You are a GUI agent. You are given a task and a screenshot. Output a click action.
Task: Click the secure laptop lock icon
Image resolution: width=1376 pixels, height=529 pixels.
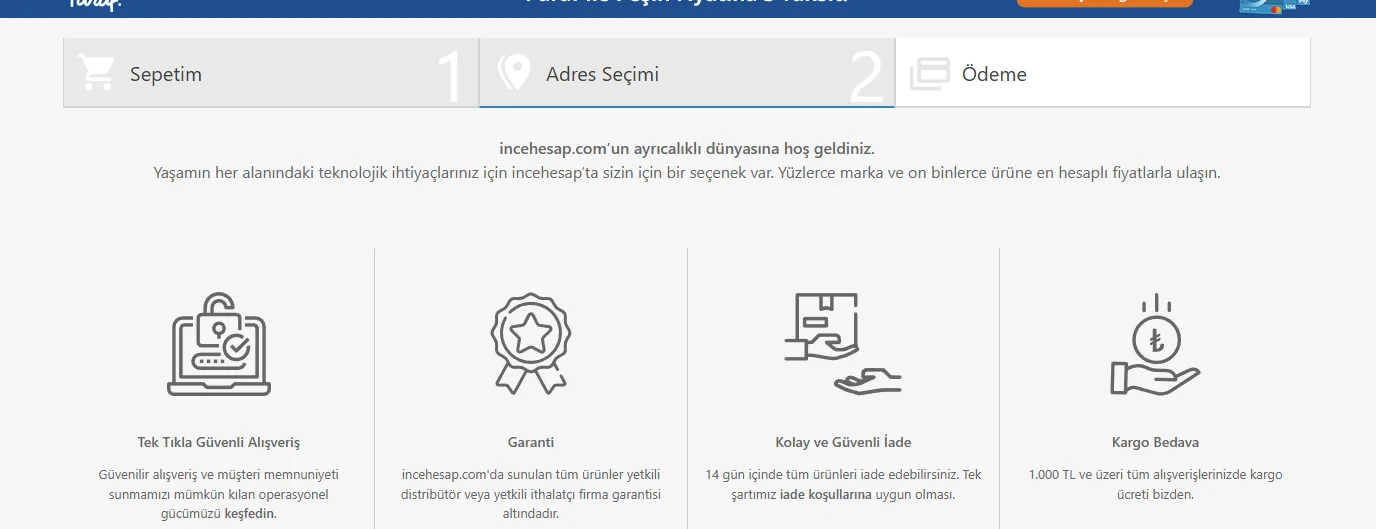click(219, 344)
